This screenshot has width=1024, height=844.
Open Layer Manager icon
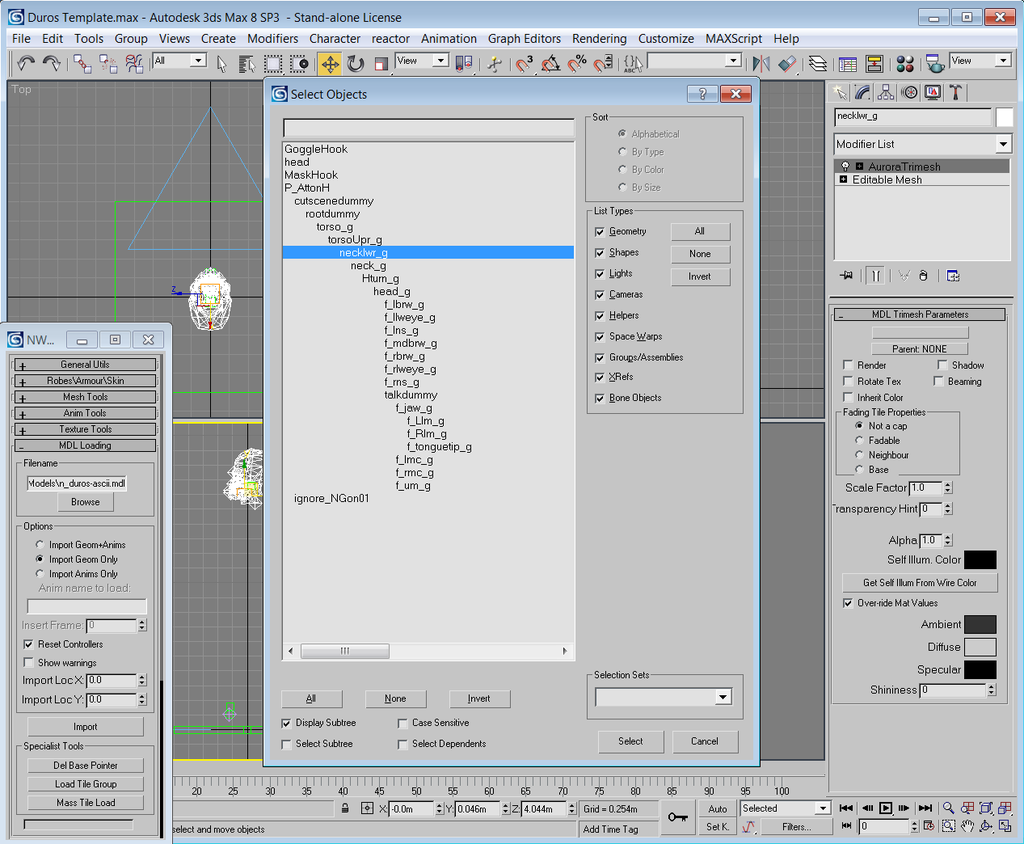[x=817, y=63]
